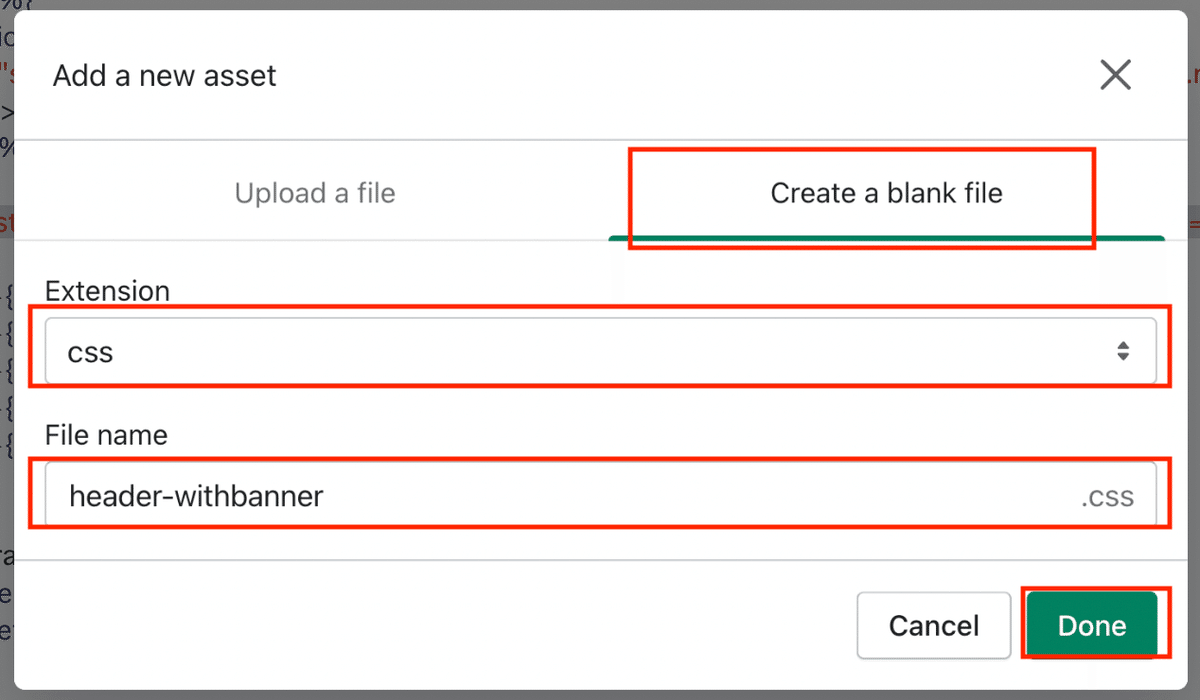
Task: Switch to the Upload a file tab
Action: pos(315,193)
